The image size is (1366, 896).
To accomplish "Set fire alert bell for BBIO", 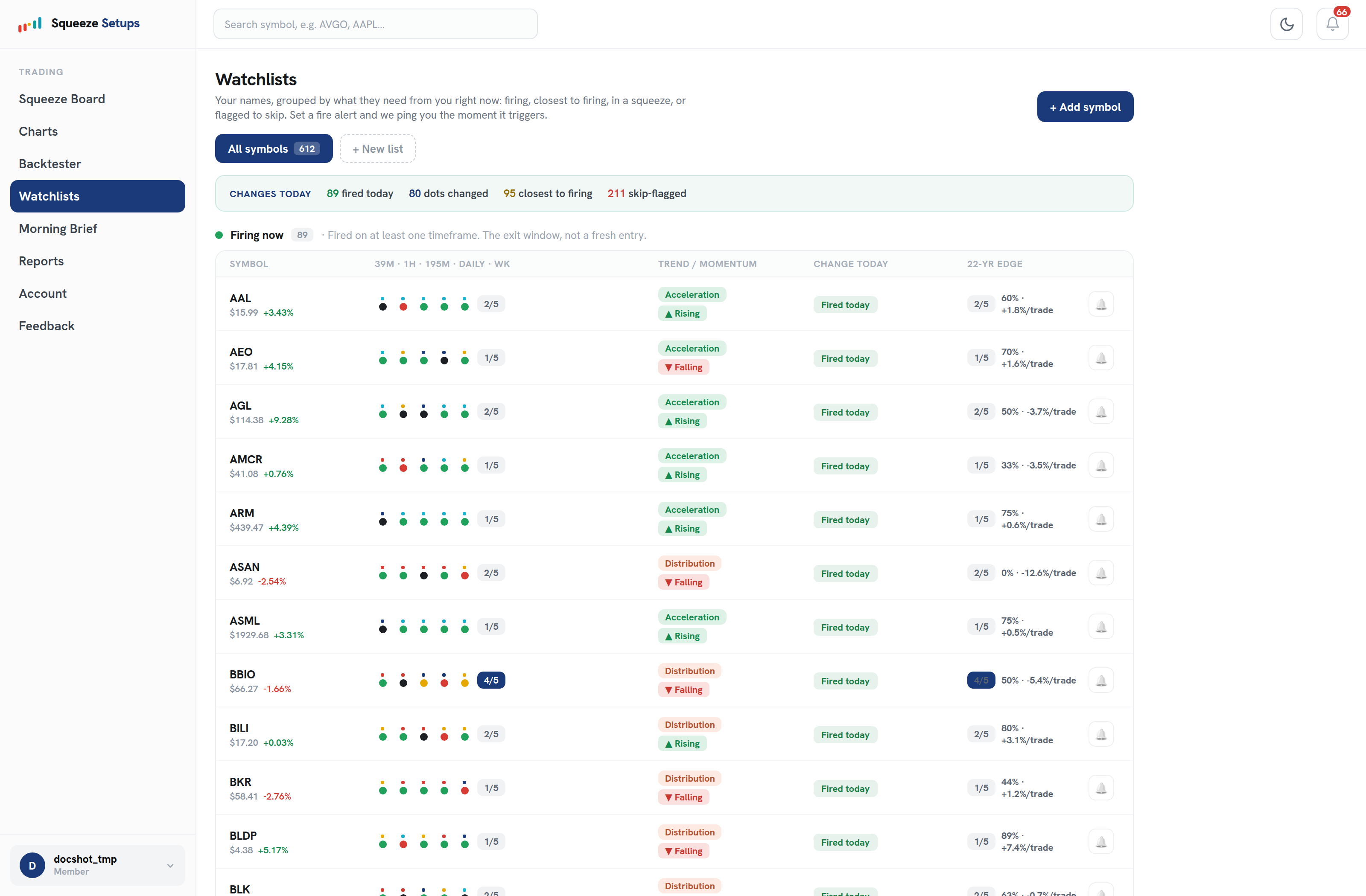I will click(x=1101, y=680).
